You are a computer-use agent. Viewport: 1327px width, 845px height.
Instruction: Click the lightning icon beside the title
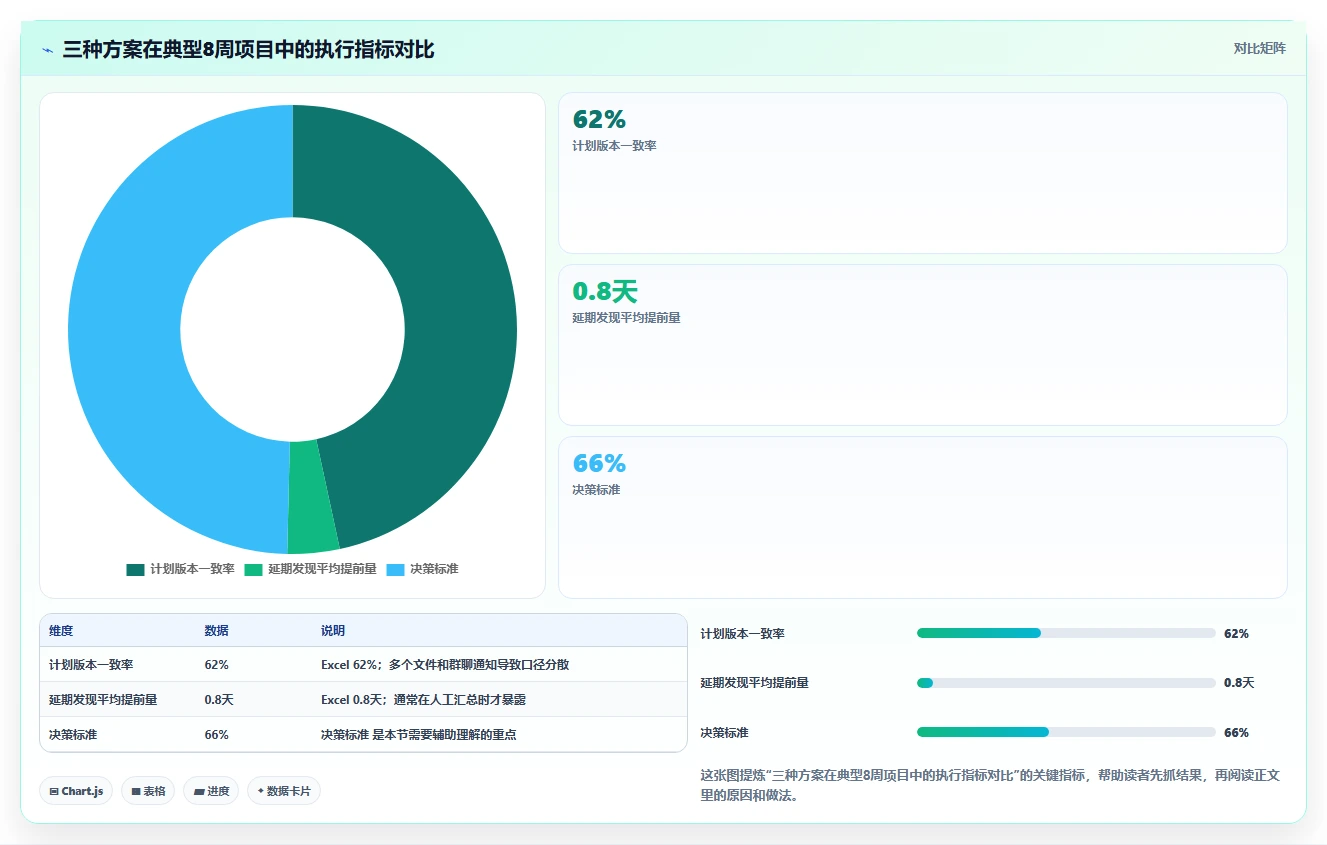click(x=48, y=50)
